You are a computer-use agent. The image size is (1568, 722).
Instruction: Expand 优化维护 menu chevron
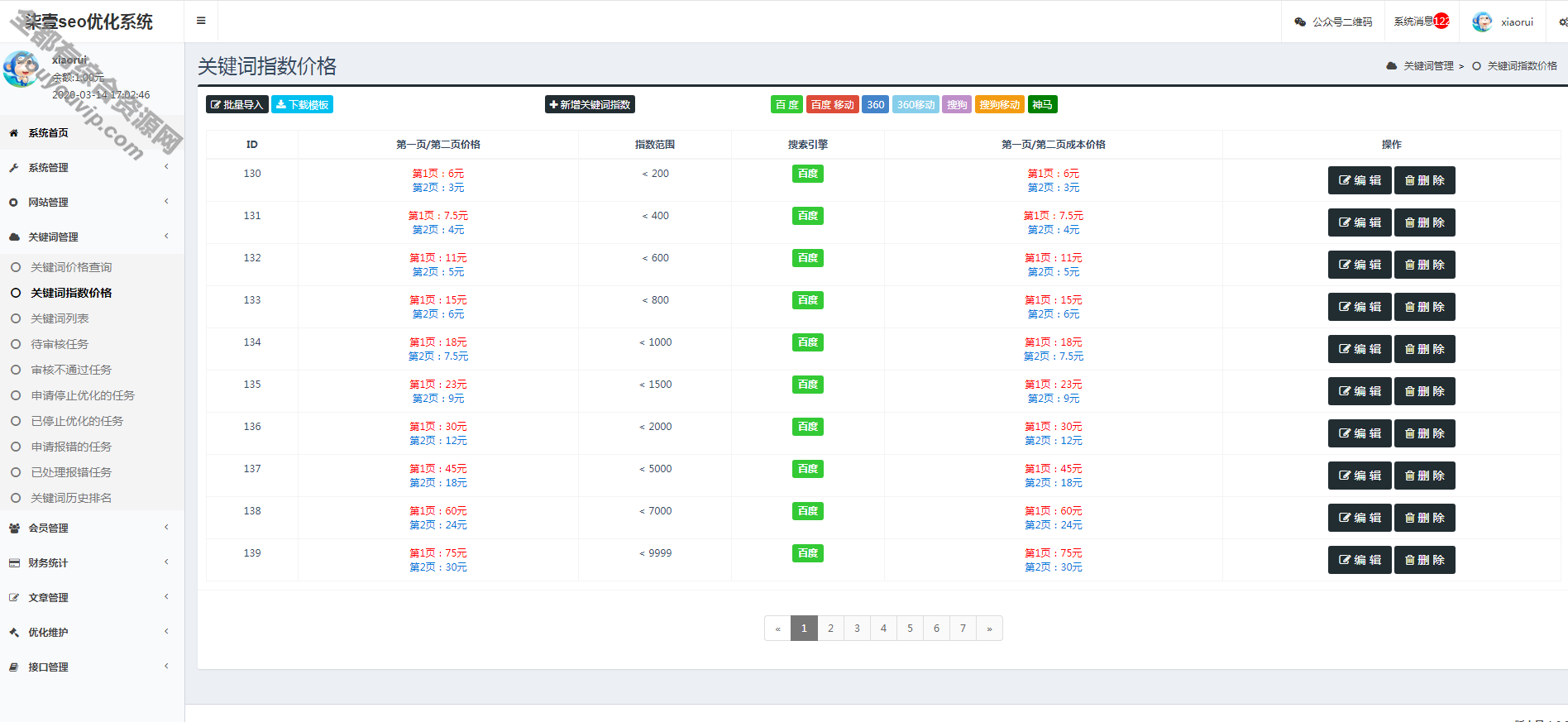[x=166, y=632]
